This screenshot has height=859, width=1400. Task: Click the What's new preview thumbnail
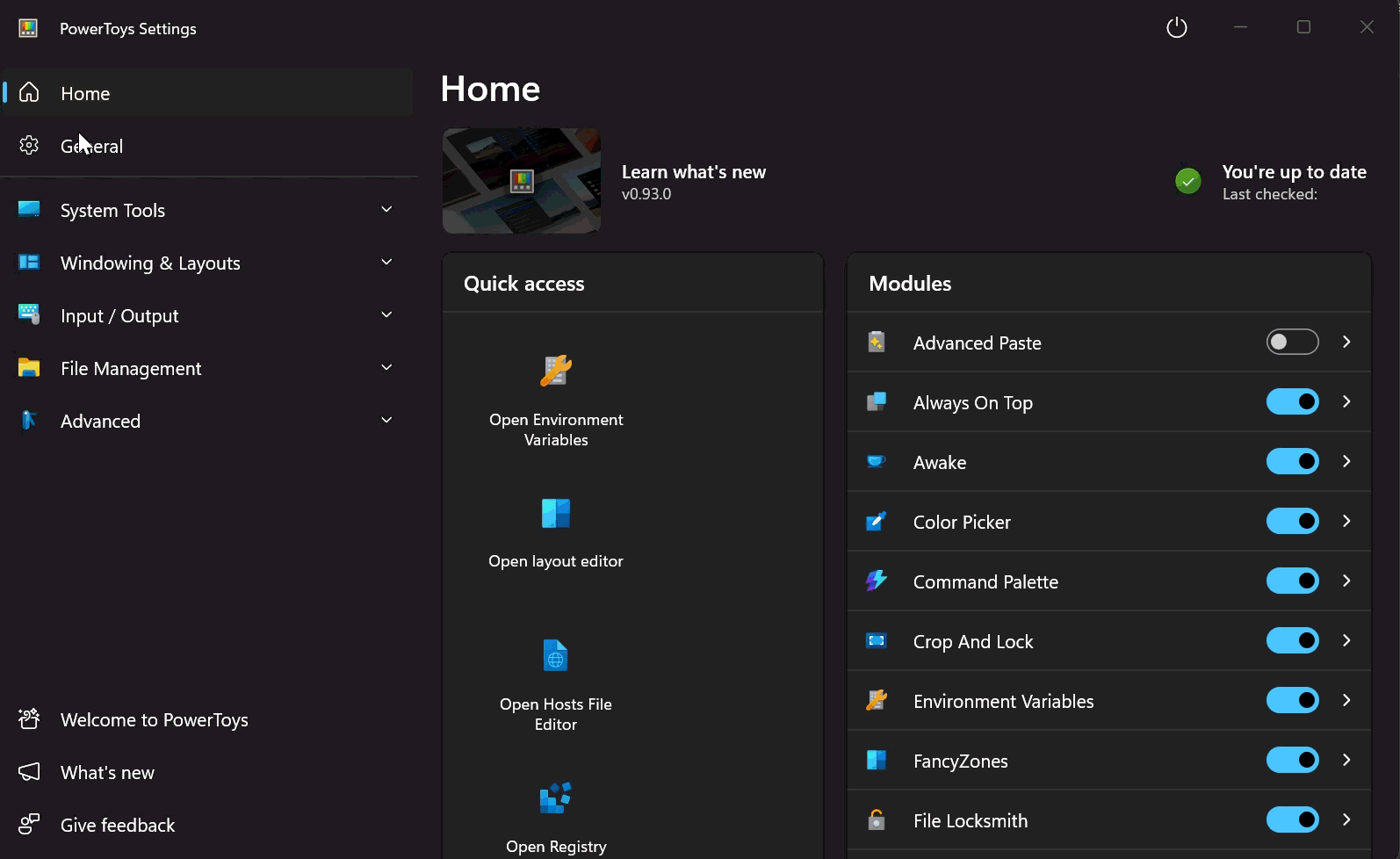click(522, 181)
